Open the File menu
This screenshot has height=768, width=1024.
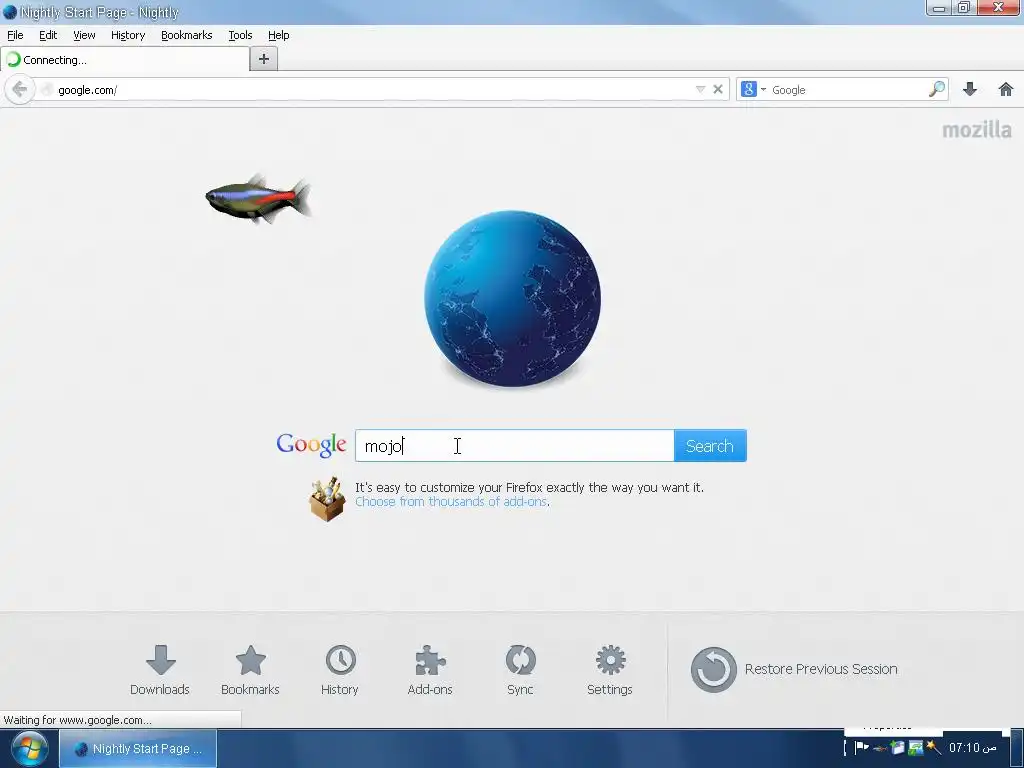click(15, 35)
